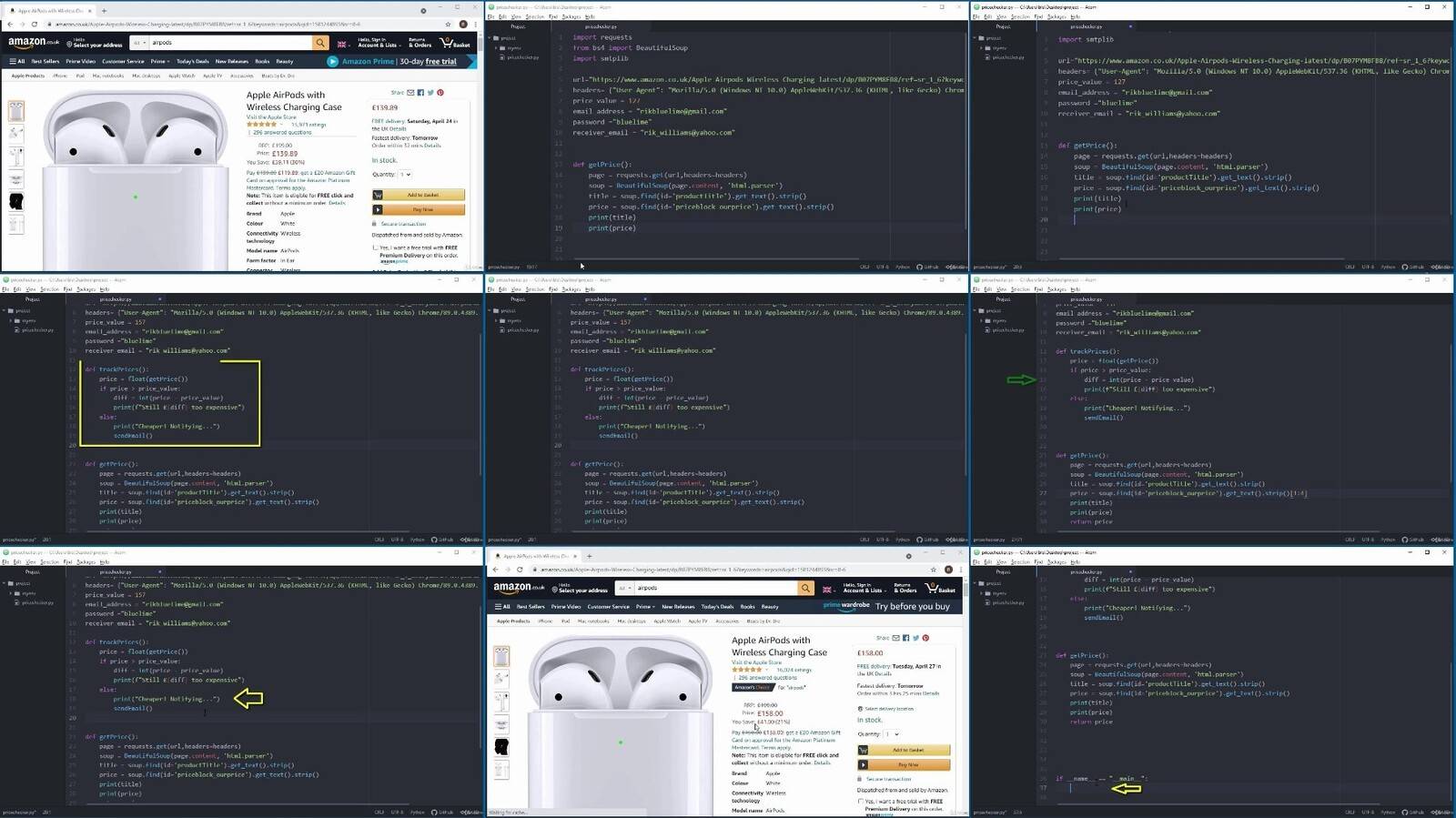Select the first product thumbnail on the £139.89 page
The width and height of the screenshot is (1456, 818).
[x=16, y=111]
